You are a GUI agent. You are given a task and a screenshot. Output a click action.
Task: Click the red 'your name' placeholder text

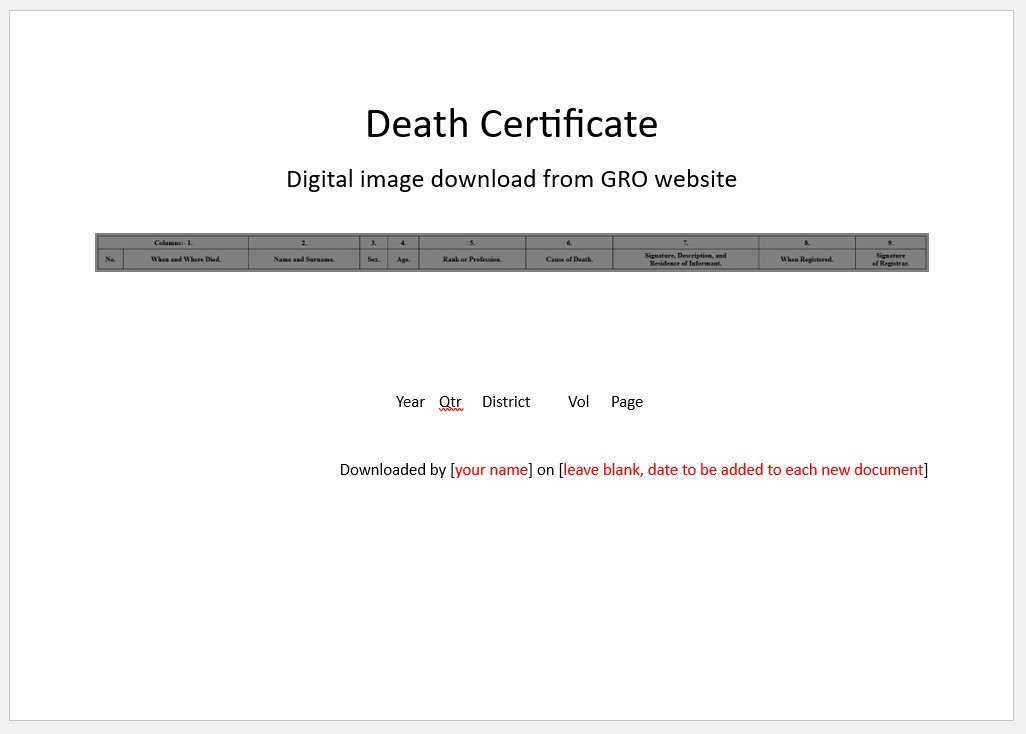[491, 470]
